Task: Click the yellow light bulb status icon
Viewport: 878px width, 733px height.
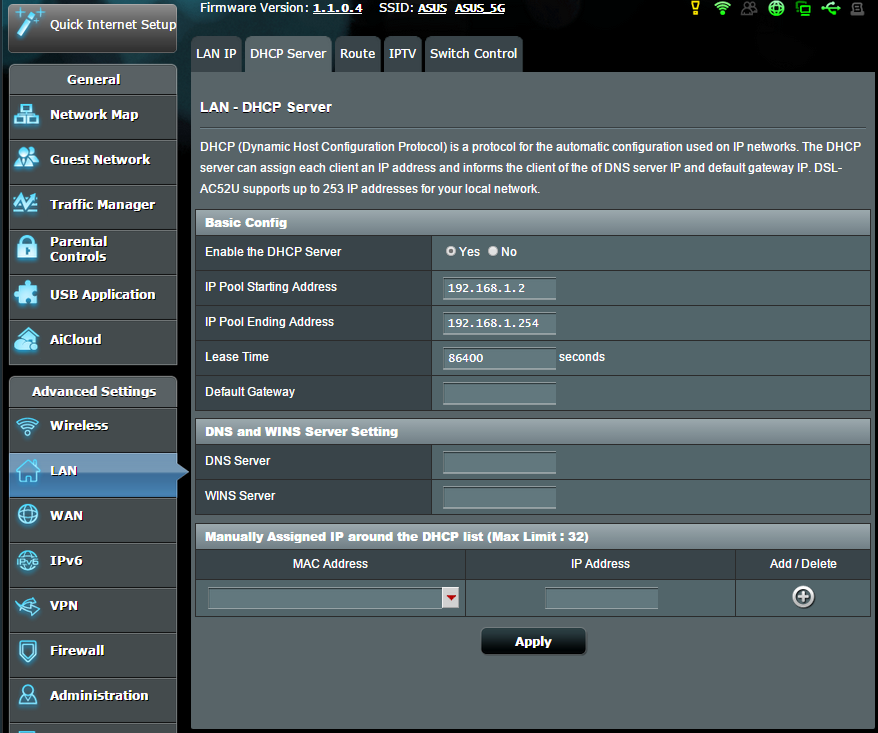Action: tap(695, 8)
